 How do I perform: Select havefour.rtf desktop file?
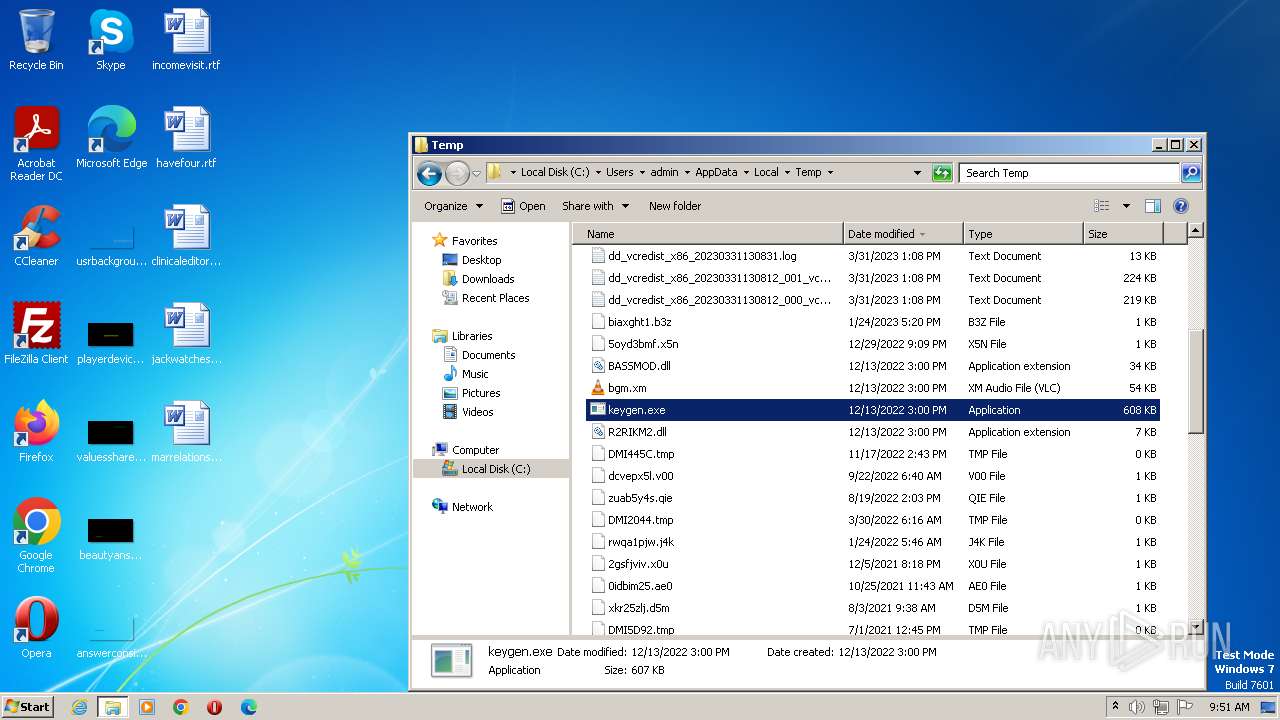tap(186, 137)
